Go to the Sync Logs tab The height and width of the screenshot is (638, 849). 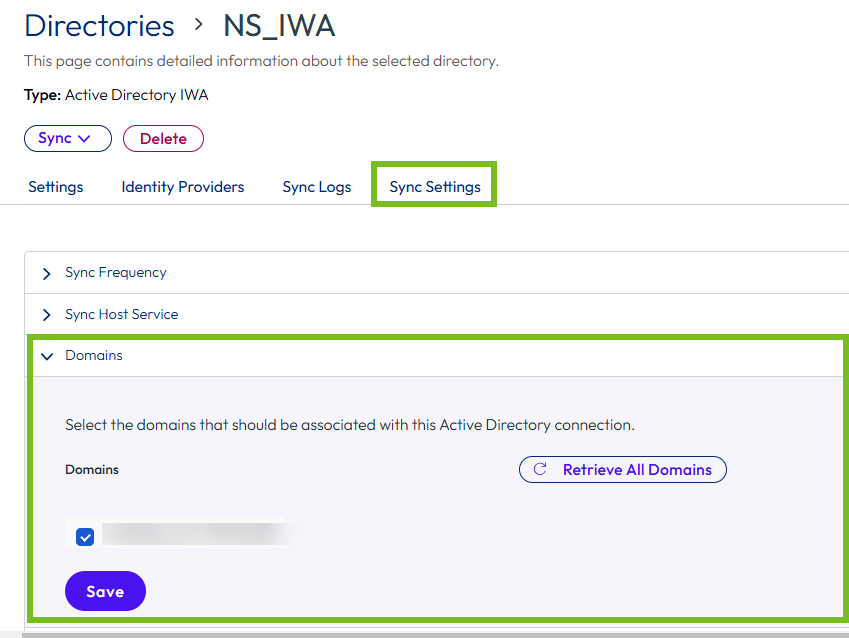point(317,187)
